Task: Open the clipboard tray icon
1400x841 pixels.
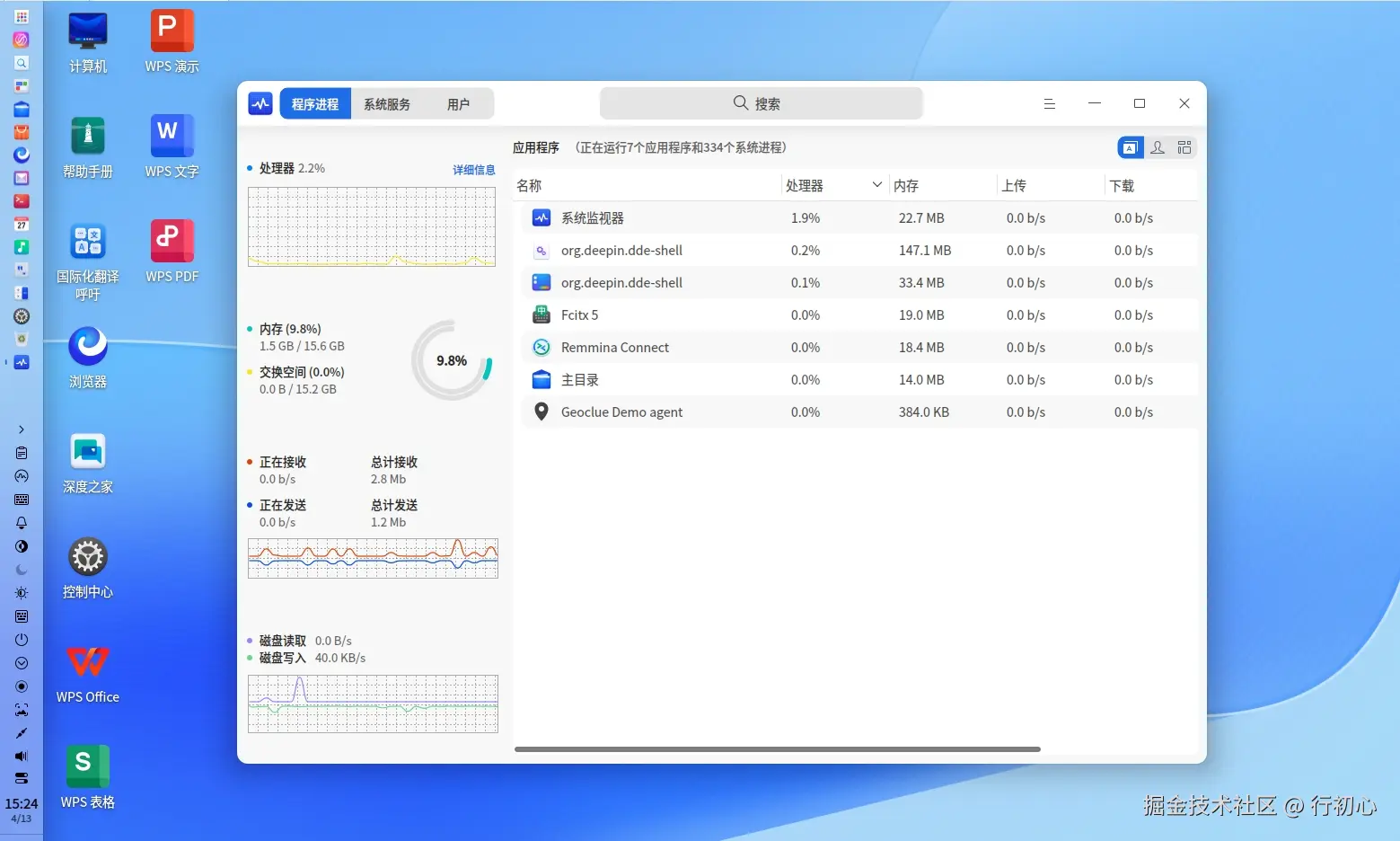Action: (x=22, y=453)
